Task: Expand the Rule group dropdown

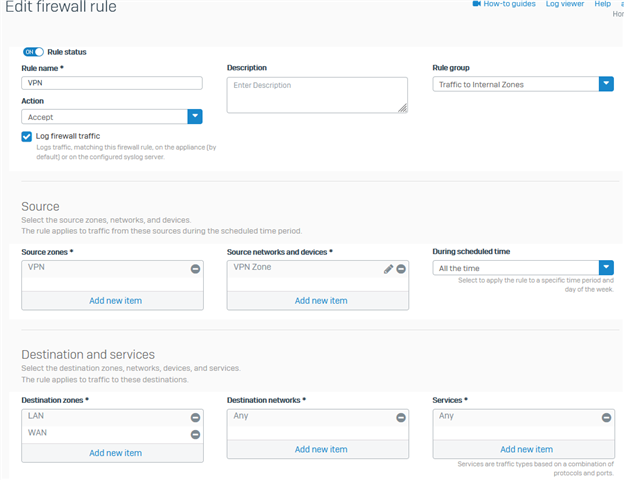Action: pos(606,85)
